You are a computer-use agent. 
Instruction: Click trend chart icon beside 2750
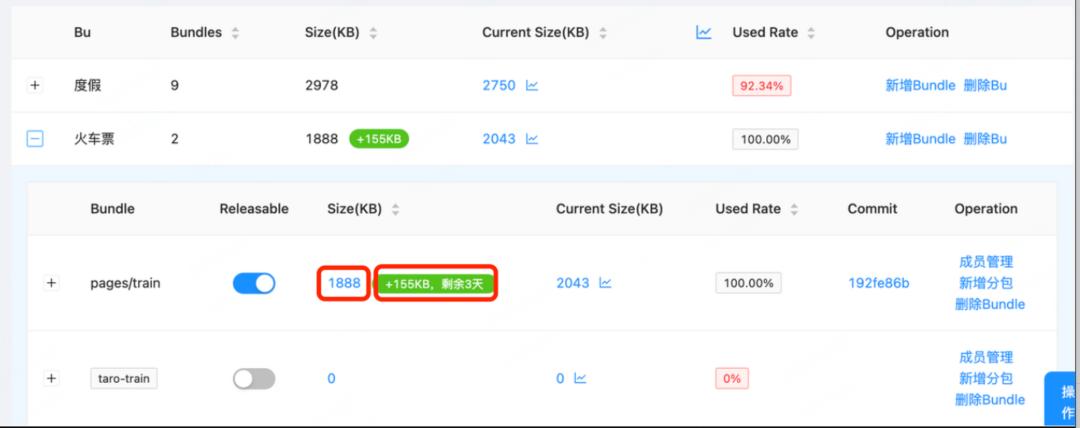[x=532, y=86]
